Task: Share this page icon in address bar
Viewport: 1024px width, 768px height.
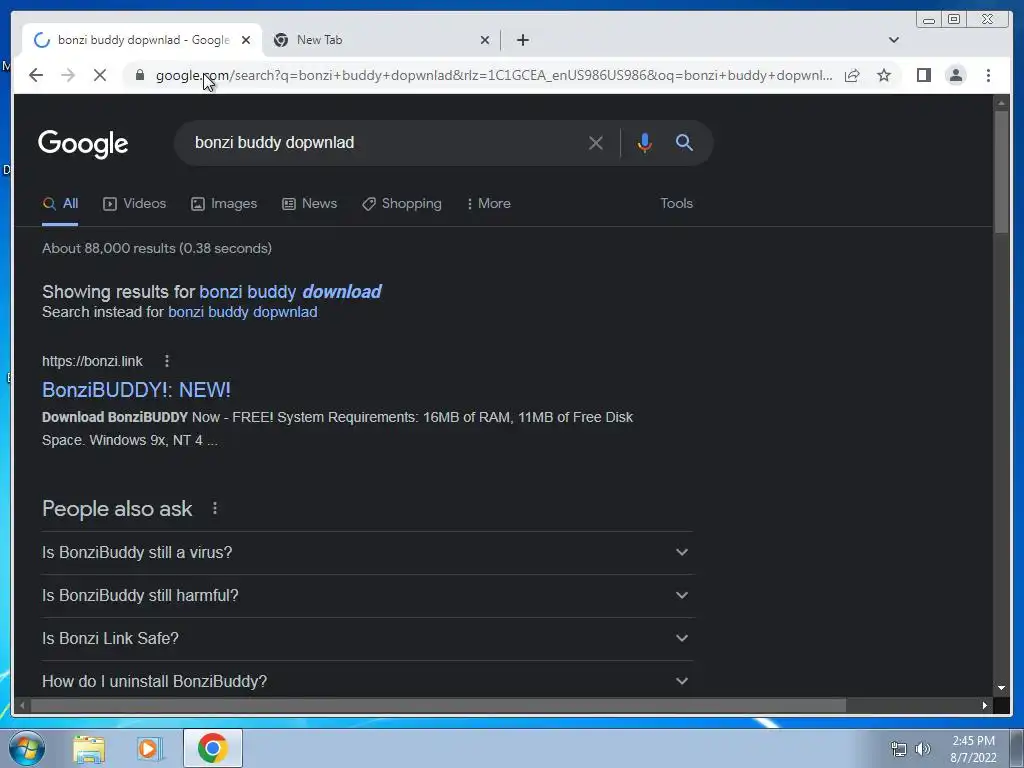Action: pos(852,75)
